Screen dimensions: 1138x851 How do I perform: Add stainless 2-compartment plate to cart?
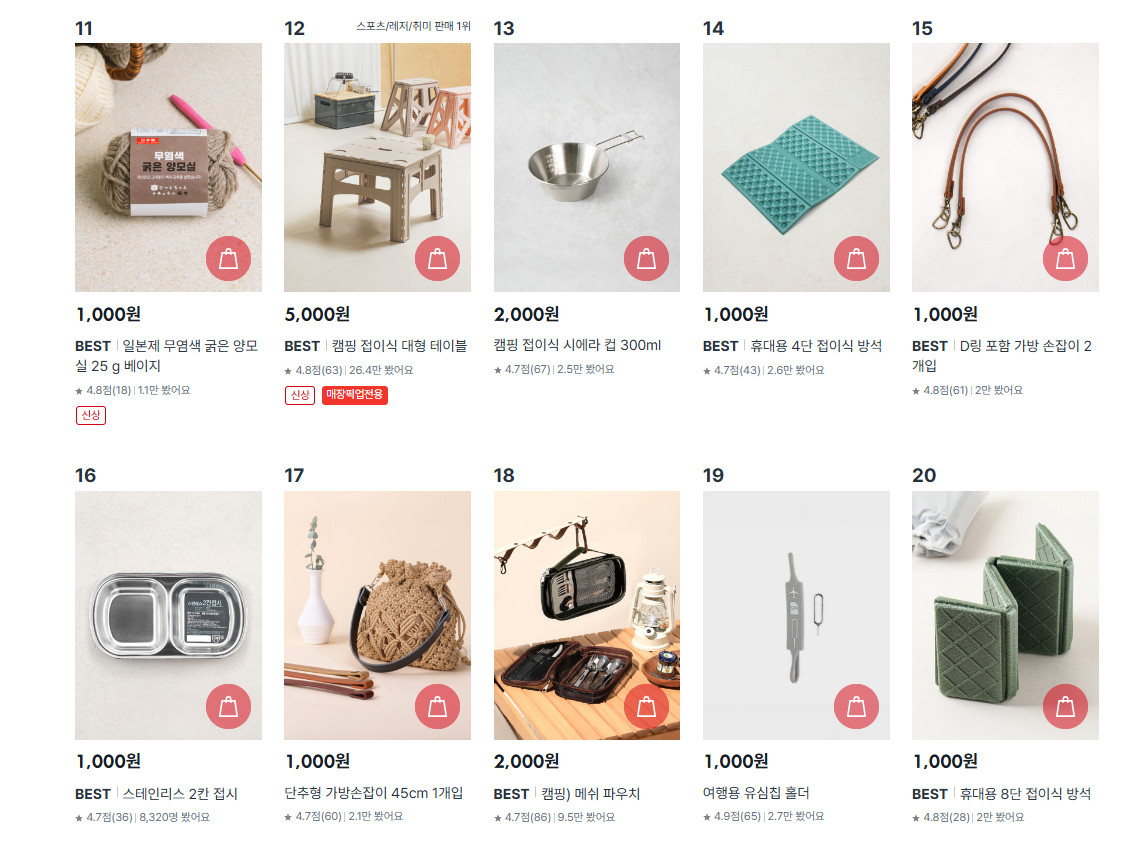(229, 706)
